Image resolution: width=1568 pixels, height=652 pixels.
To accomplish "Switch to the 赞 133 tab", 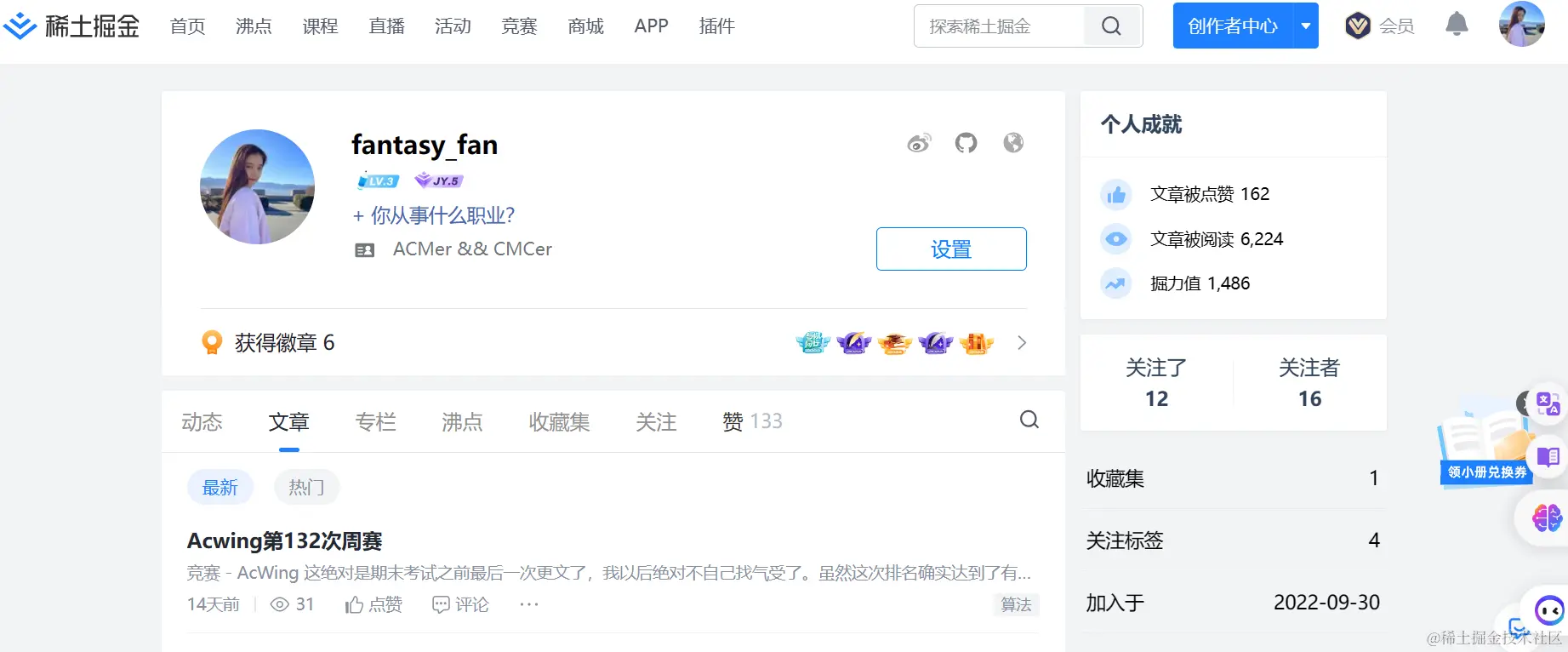I will click(x=752, y=421).
